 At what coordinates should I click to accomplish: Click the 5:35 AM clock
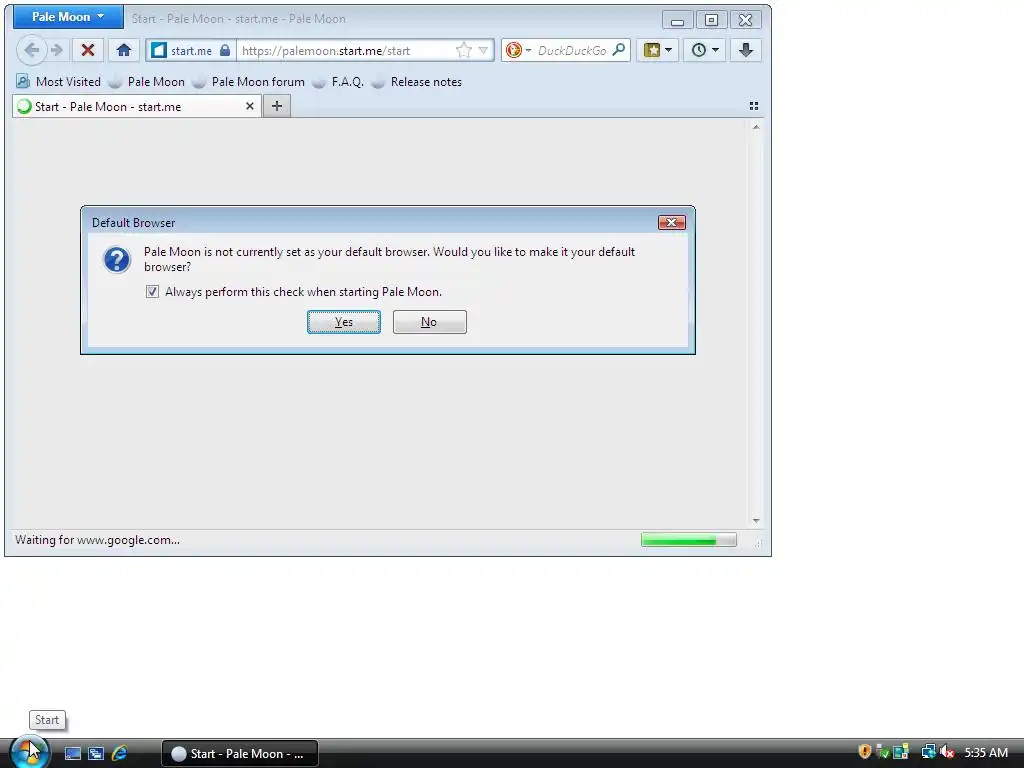[x=986, y=752]
